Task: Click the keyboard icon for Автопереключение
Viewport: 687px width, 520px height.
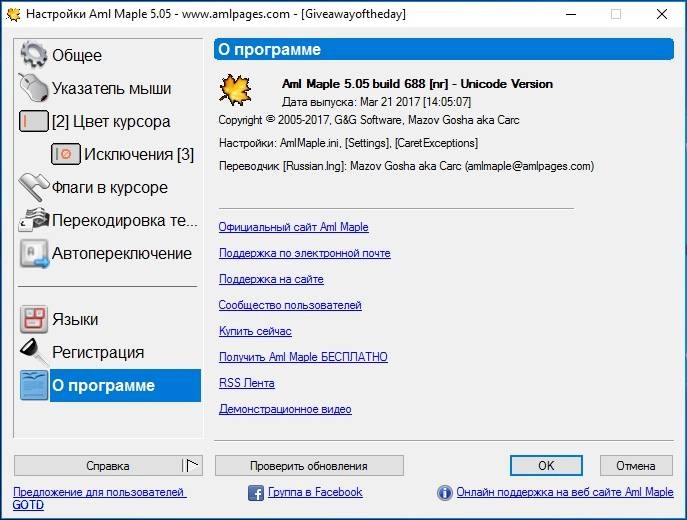Action: [34, 253]
